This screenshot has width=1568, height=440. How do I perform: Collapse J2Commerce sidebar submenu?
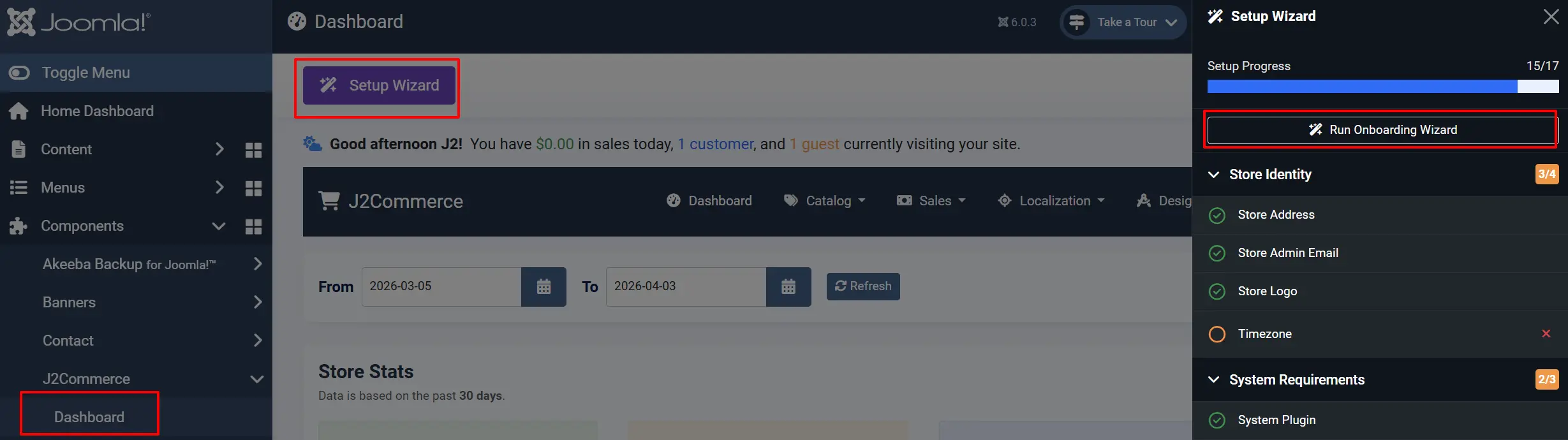coord(257,379)
